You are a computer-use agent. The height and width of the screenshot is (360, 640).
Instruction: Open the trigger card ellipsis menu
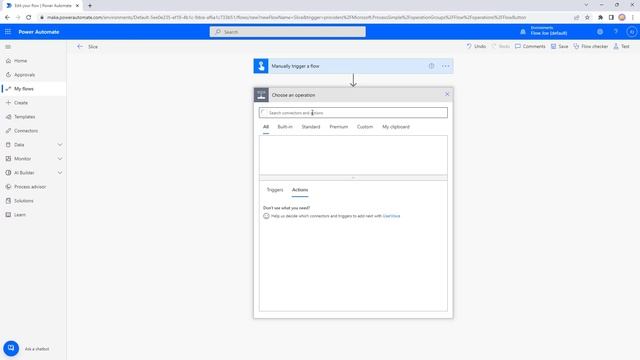[x=445, y=66]
